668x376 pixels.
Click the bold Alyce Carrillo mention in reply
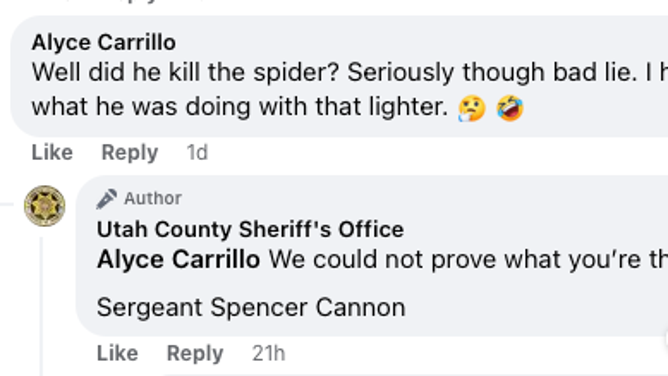click(179, 259)
